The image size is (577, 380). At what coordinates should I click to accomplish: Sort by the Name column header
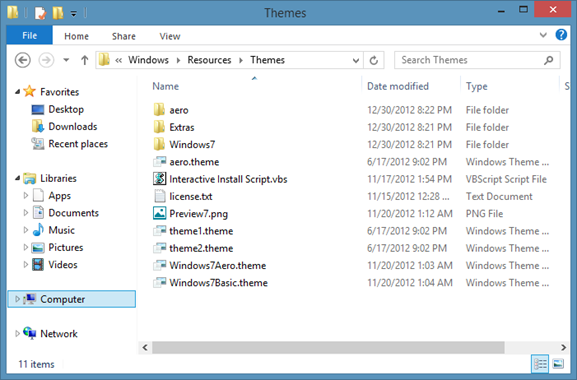click(x=166, y=86)
